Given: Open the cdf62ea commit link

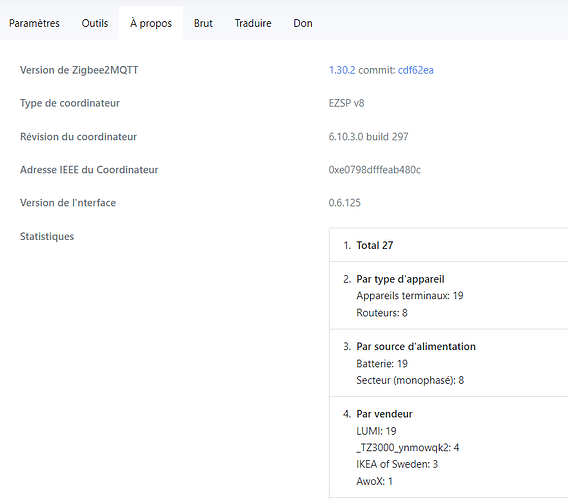Looking at the screenshot, I should click(x=415, y=70).
